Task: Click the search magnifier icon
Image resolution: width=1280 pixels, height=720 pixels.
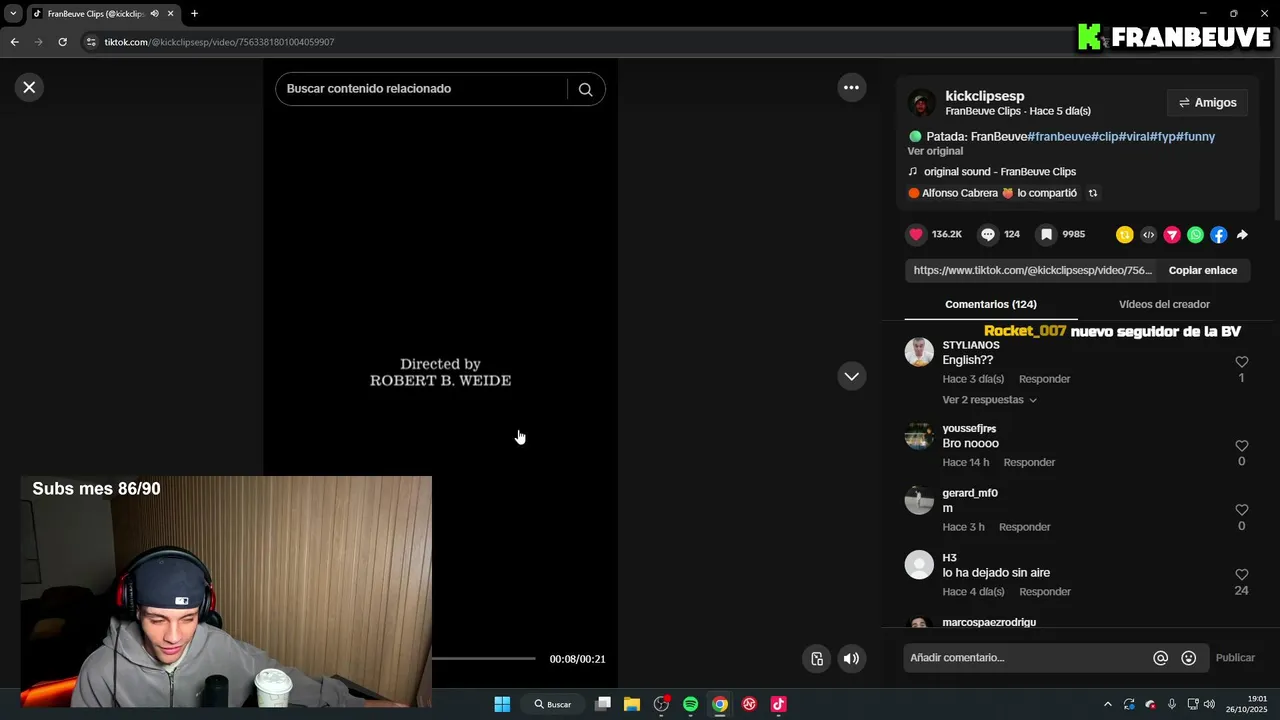Action: pos(586,89)
